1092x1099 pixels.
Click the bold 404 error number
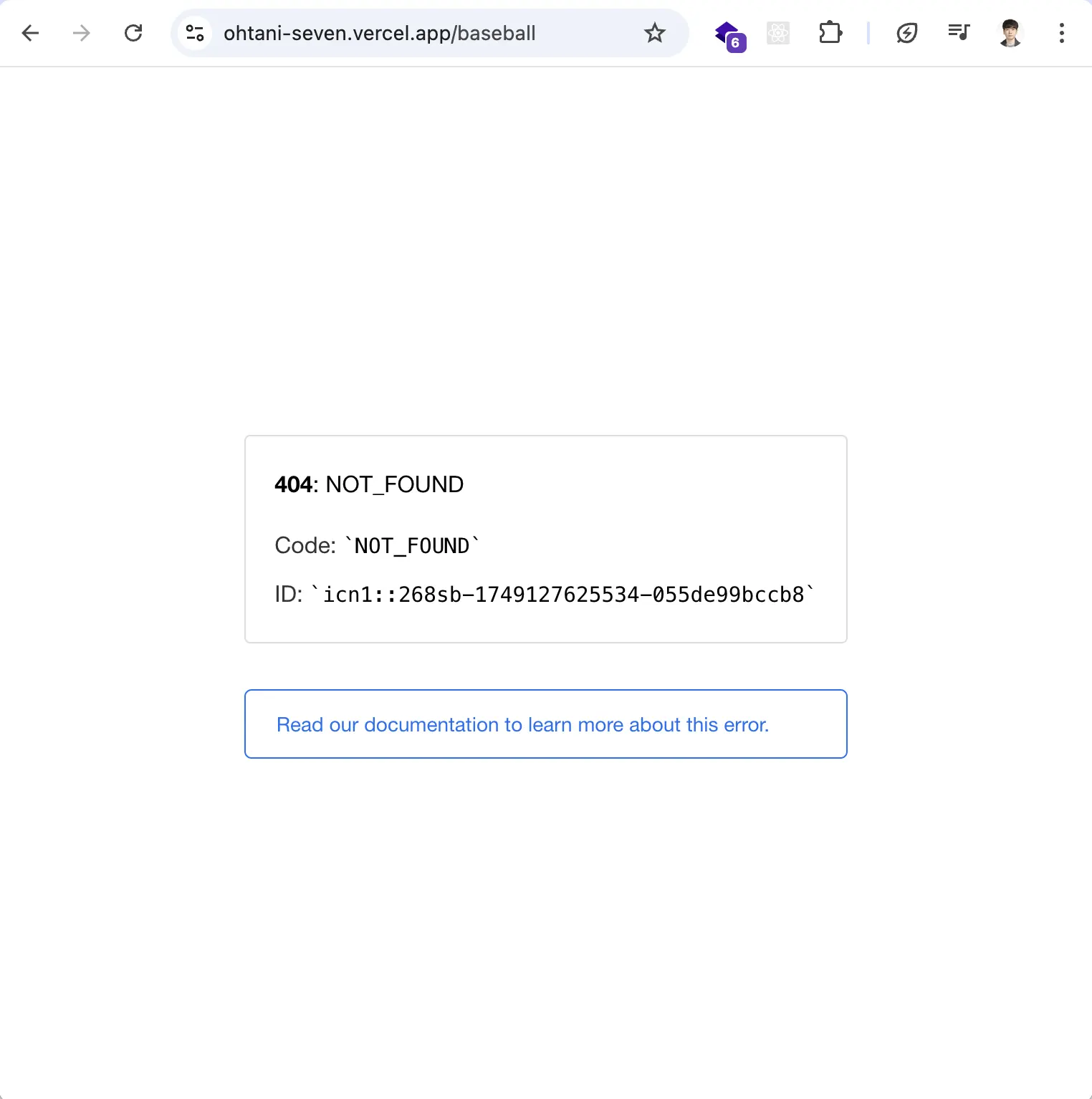coord(293,485)
